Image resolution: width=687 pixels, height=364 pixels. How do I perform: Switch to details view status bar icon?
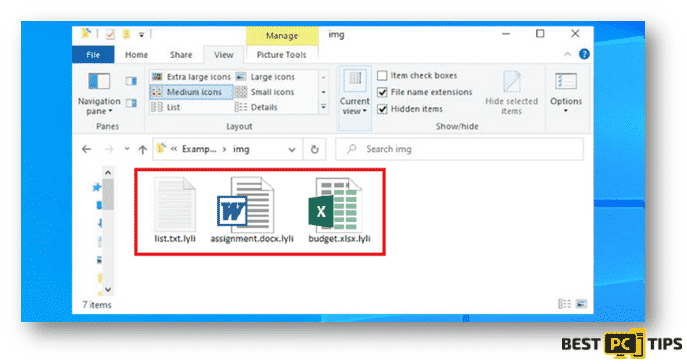coord(564,304)
